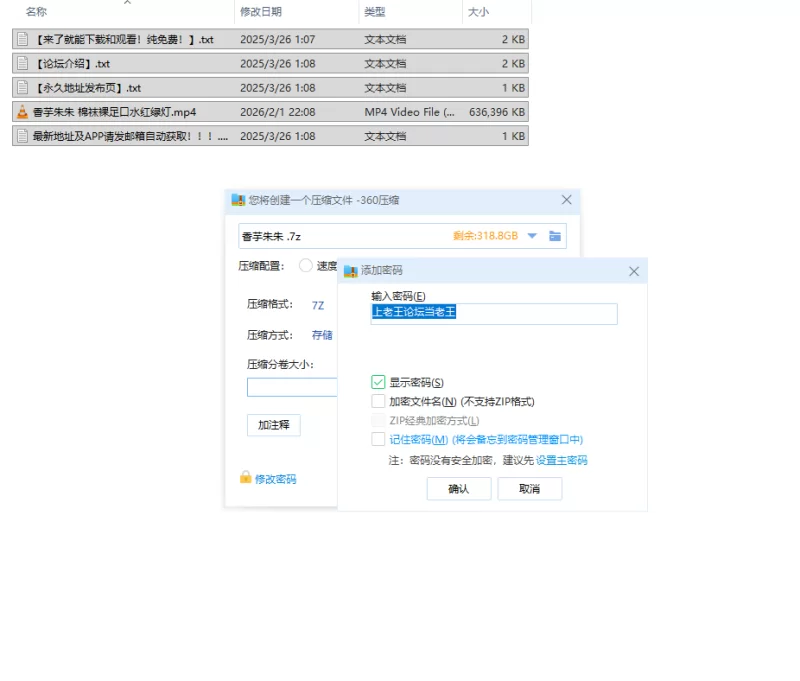Click the 加注释 button
800x681 pixels.
(274, 425)
